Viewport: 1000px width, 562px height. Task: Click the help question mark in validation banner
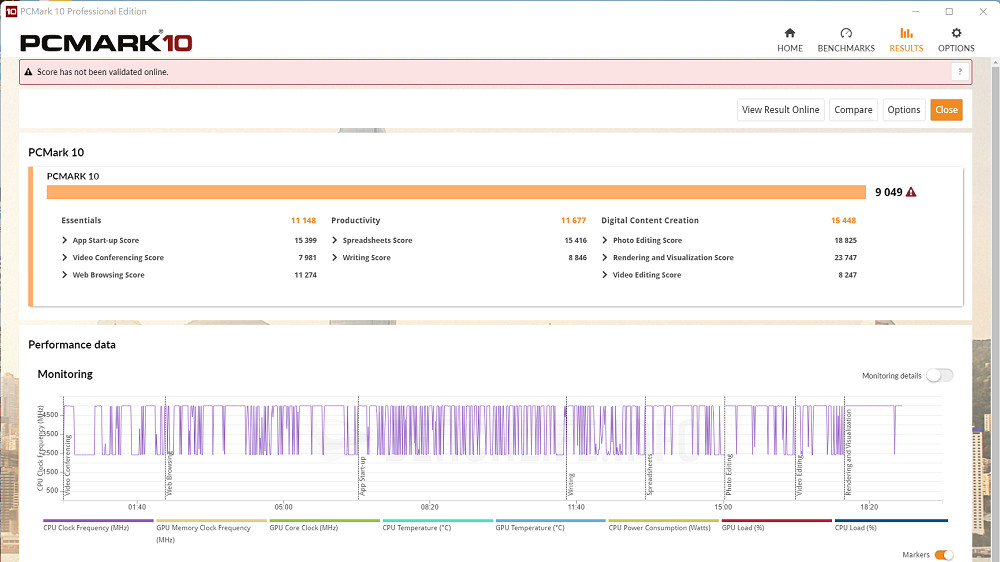[x=959, y=72]
